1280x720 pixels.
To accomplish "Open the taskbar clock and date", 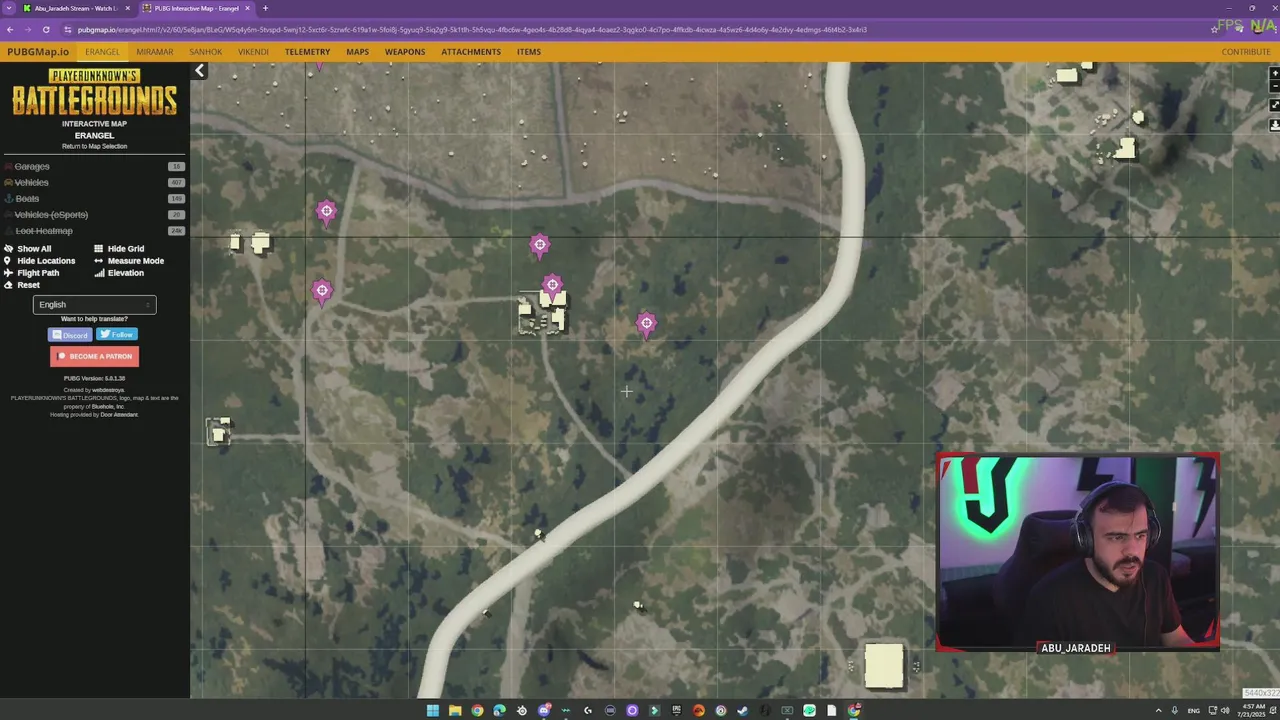I will (1253, 711).
